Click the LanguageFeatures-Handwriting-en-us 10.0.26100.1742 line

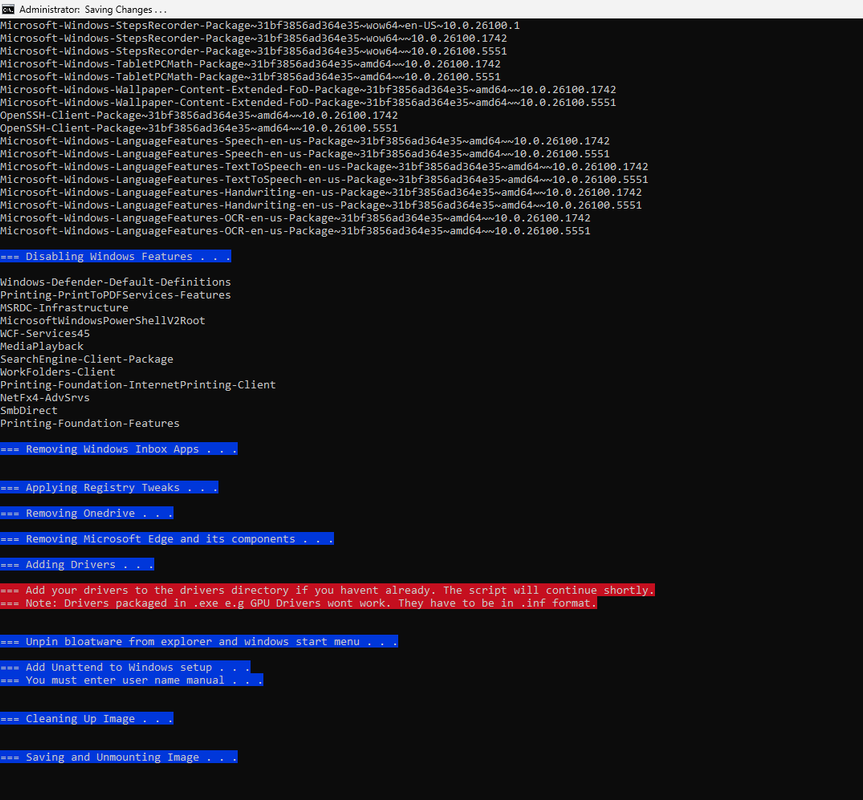pyautogui.click(x=321, y=192)
